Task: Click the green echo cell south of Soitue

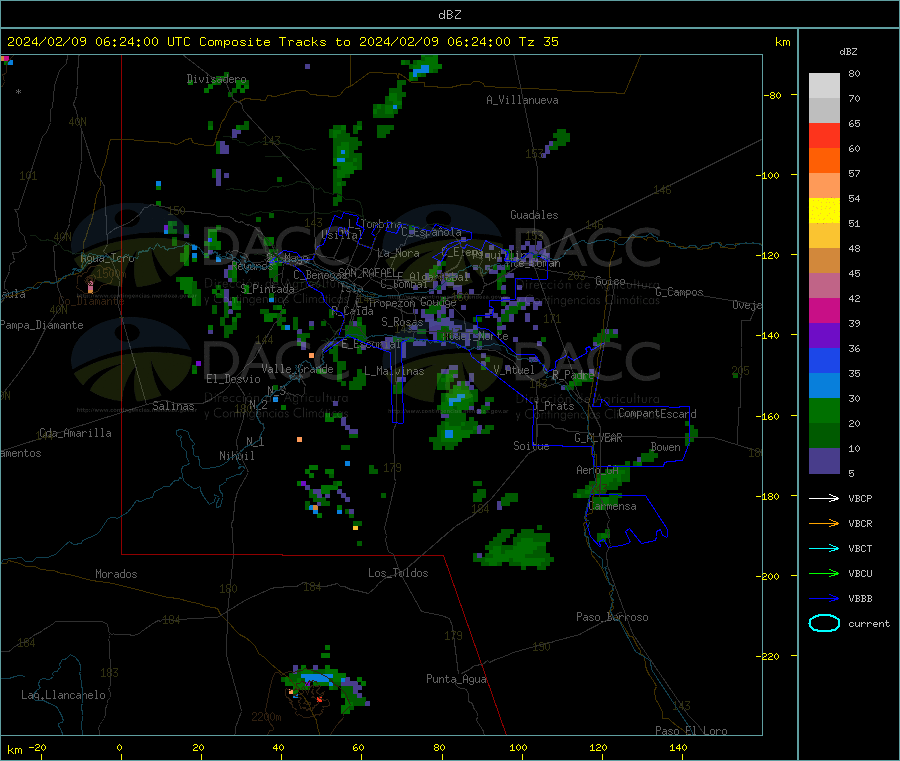Action: (514, 548)
